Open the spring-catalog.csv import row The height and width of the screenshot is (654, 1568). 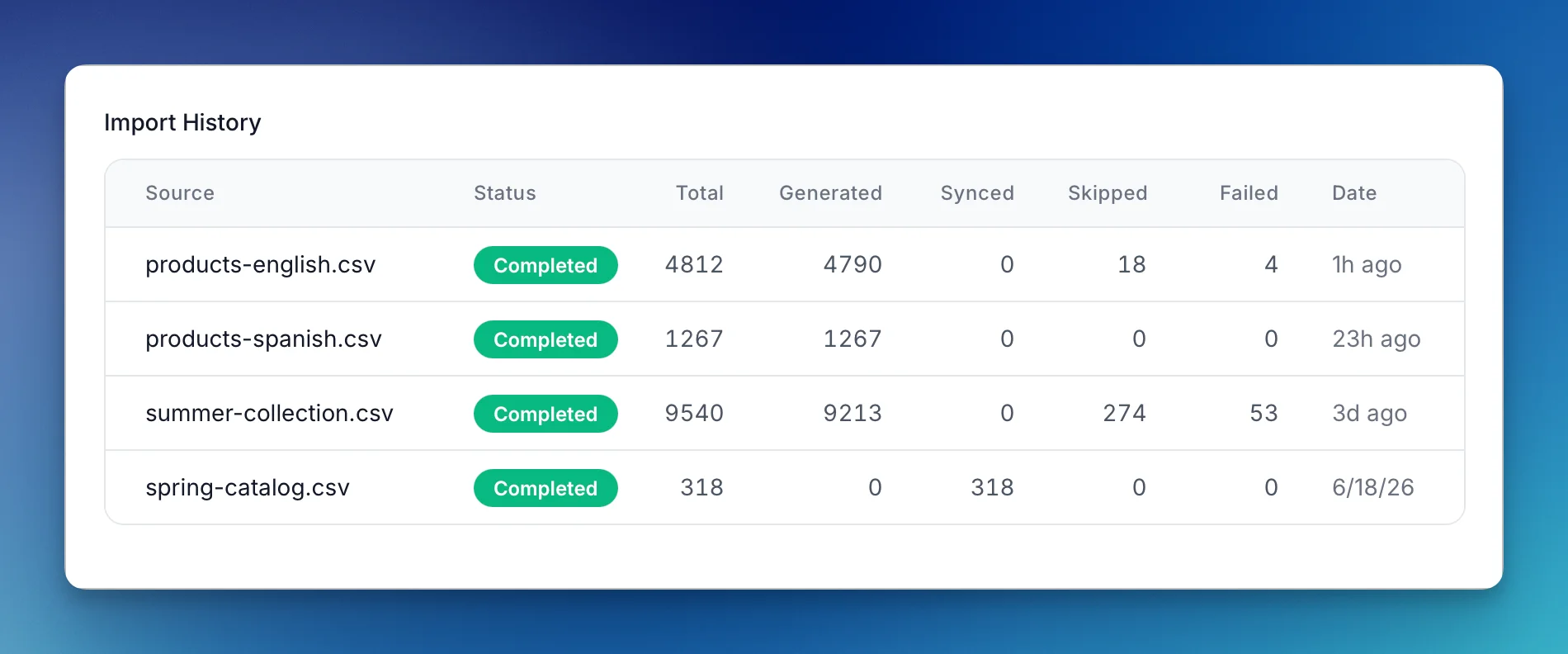[x=785, y=487]
